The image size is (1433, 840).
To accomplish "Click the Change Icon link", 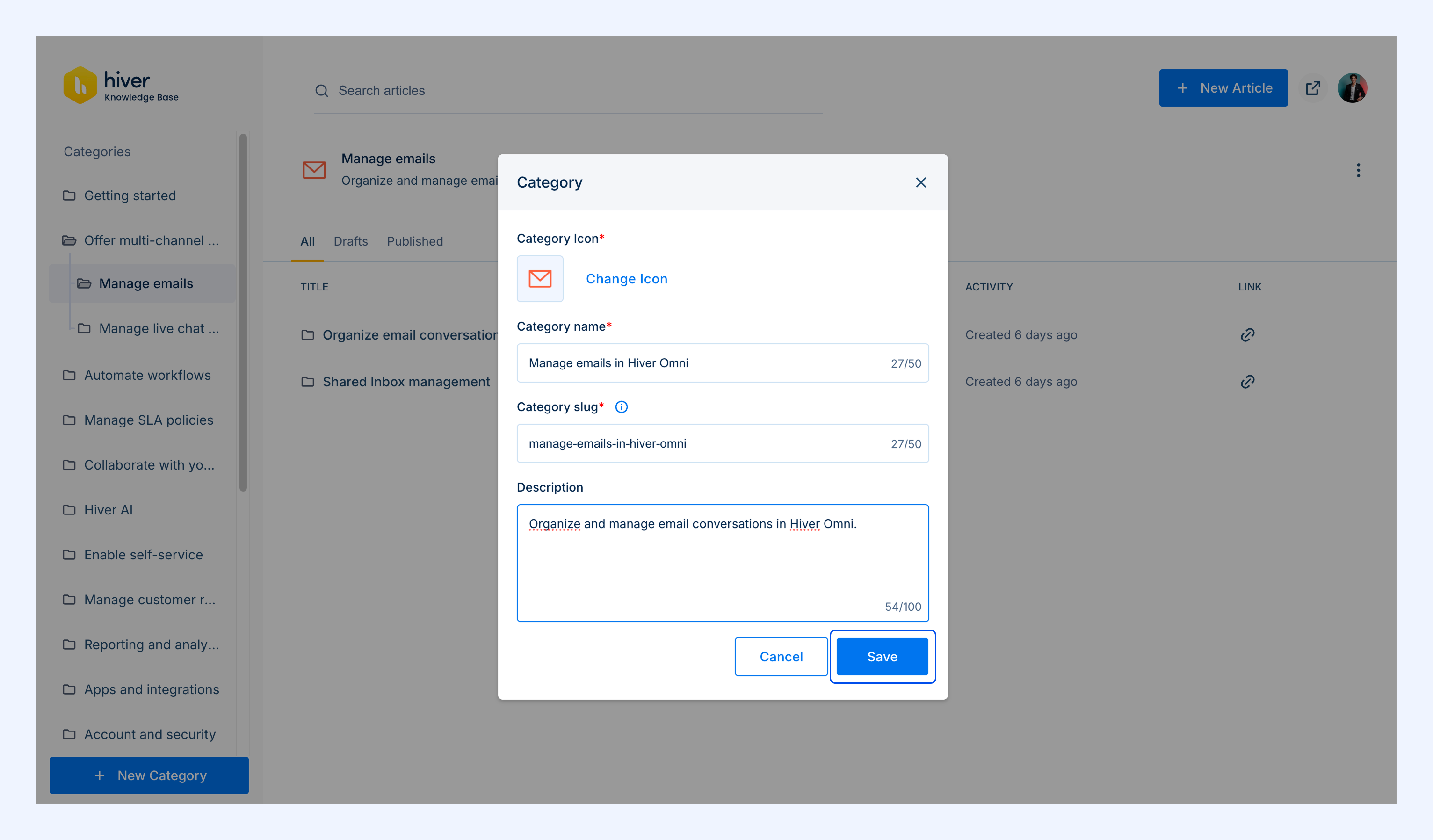I will point(627,279).
